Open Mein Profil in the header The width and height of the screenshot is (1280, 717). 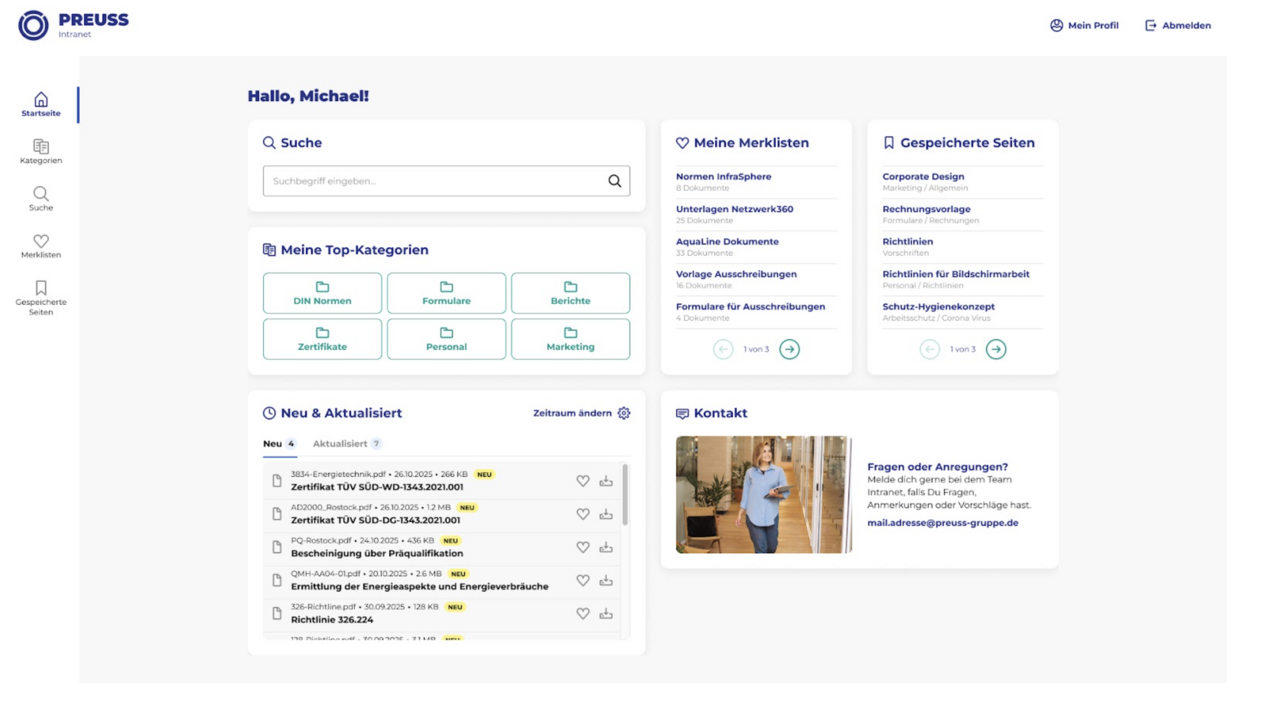1084,25
